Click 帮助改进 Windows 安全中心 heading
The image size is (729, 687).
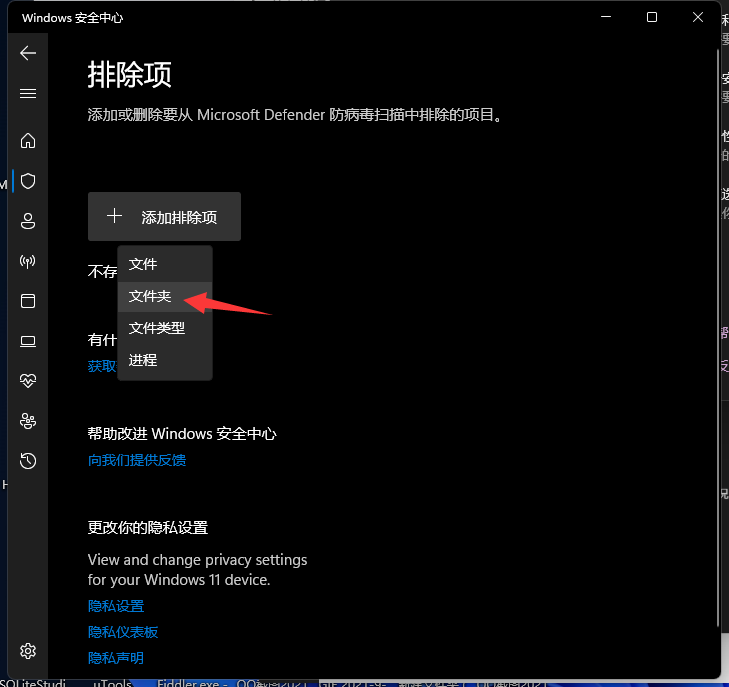[x=182, y=434]
